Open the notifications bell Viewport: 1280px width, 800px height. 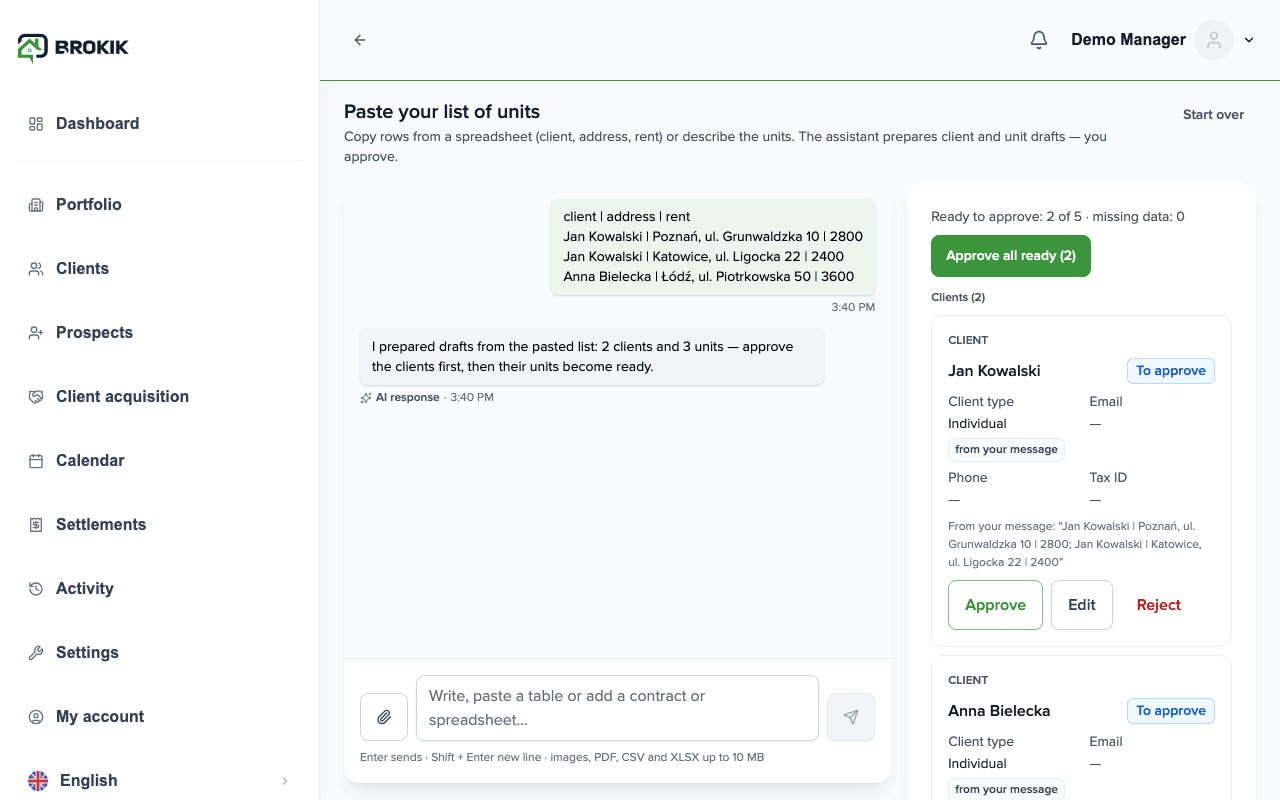(1039, 40)
